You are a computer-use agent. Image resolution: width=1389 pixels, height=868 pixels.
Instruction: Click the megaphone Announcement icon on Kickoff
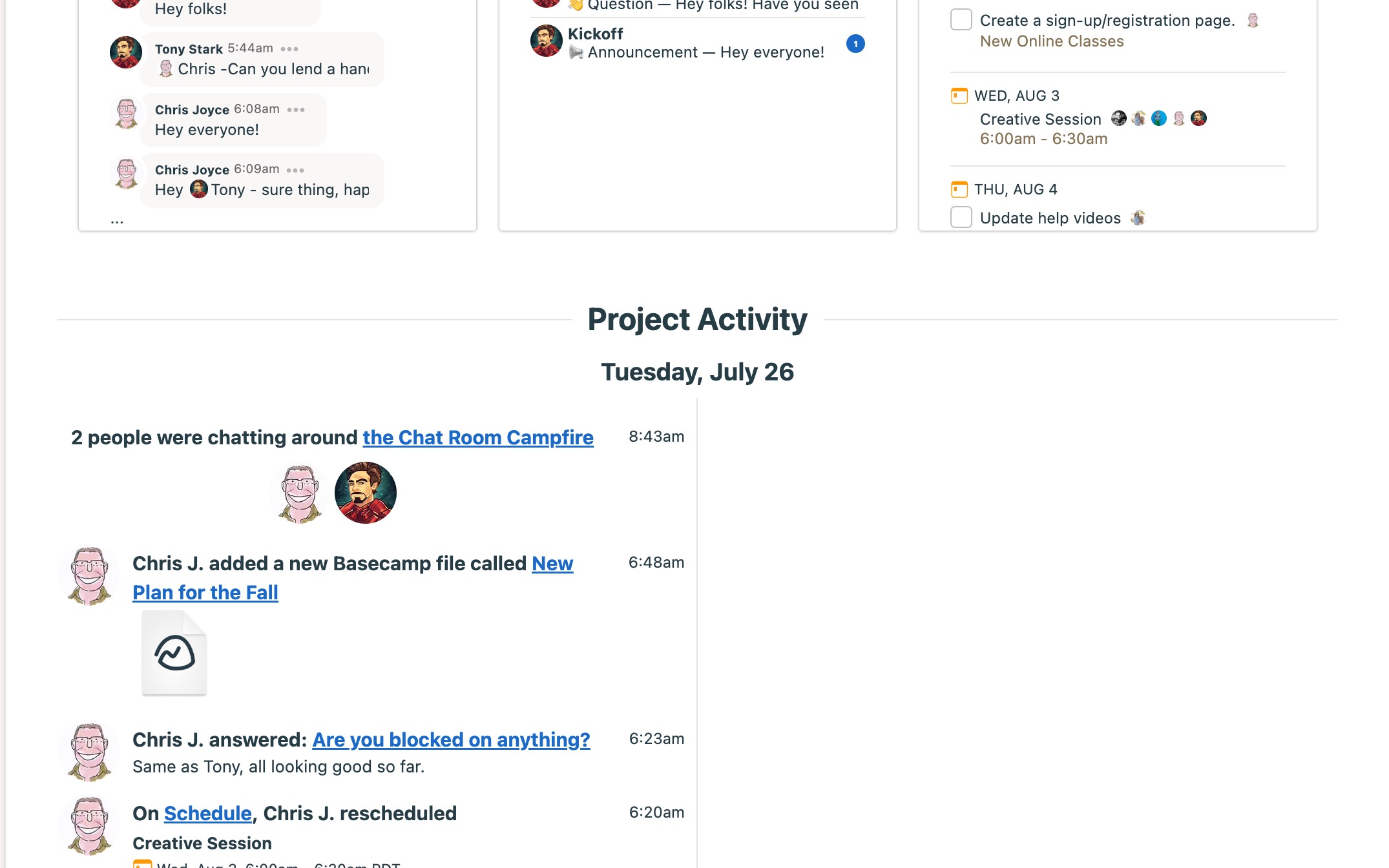[576, 52]
